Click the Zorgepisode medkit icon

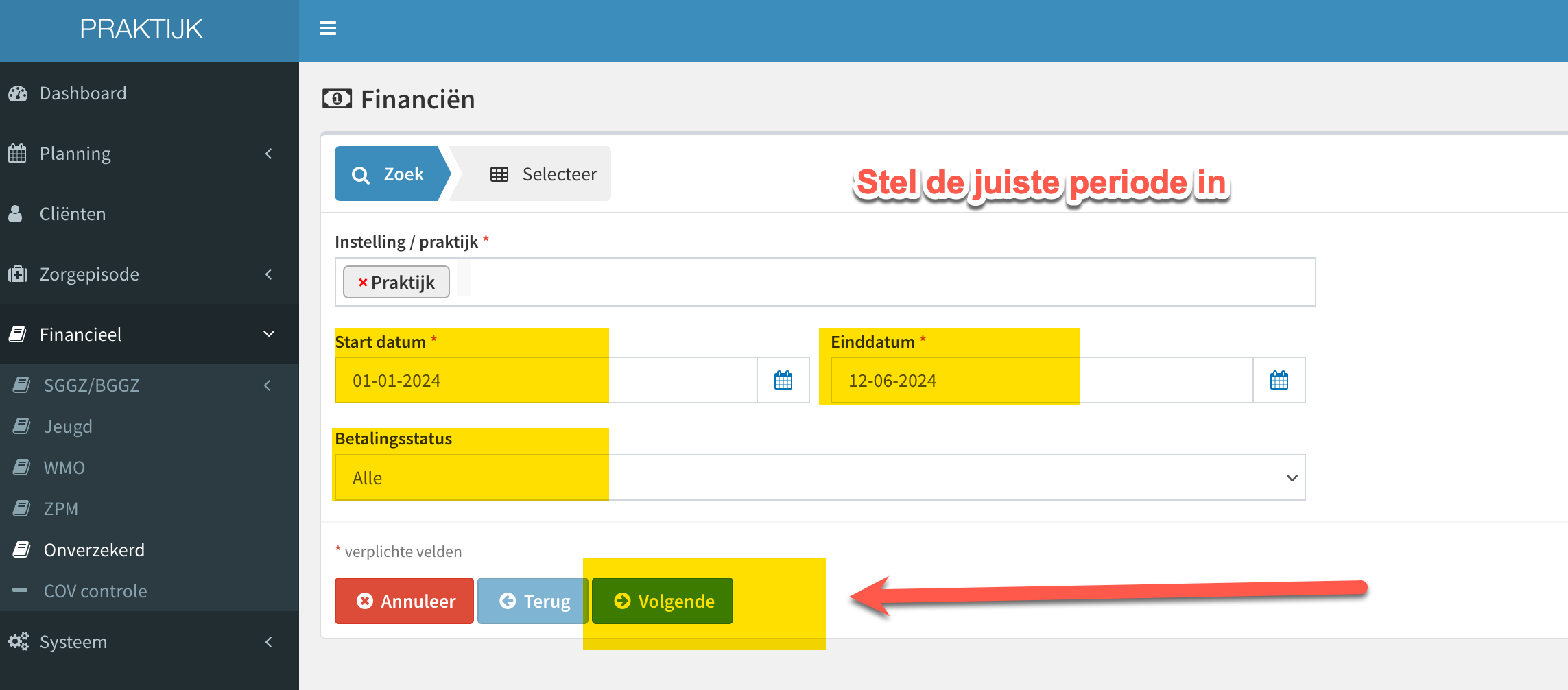[18, 274]
